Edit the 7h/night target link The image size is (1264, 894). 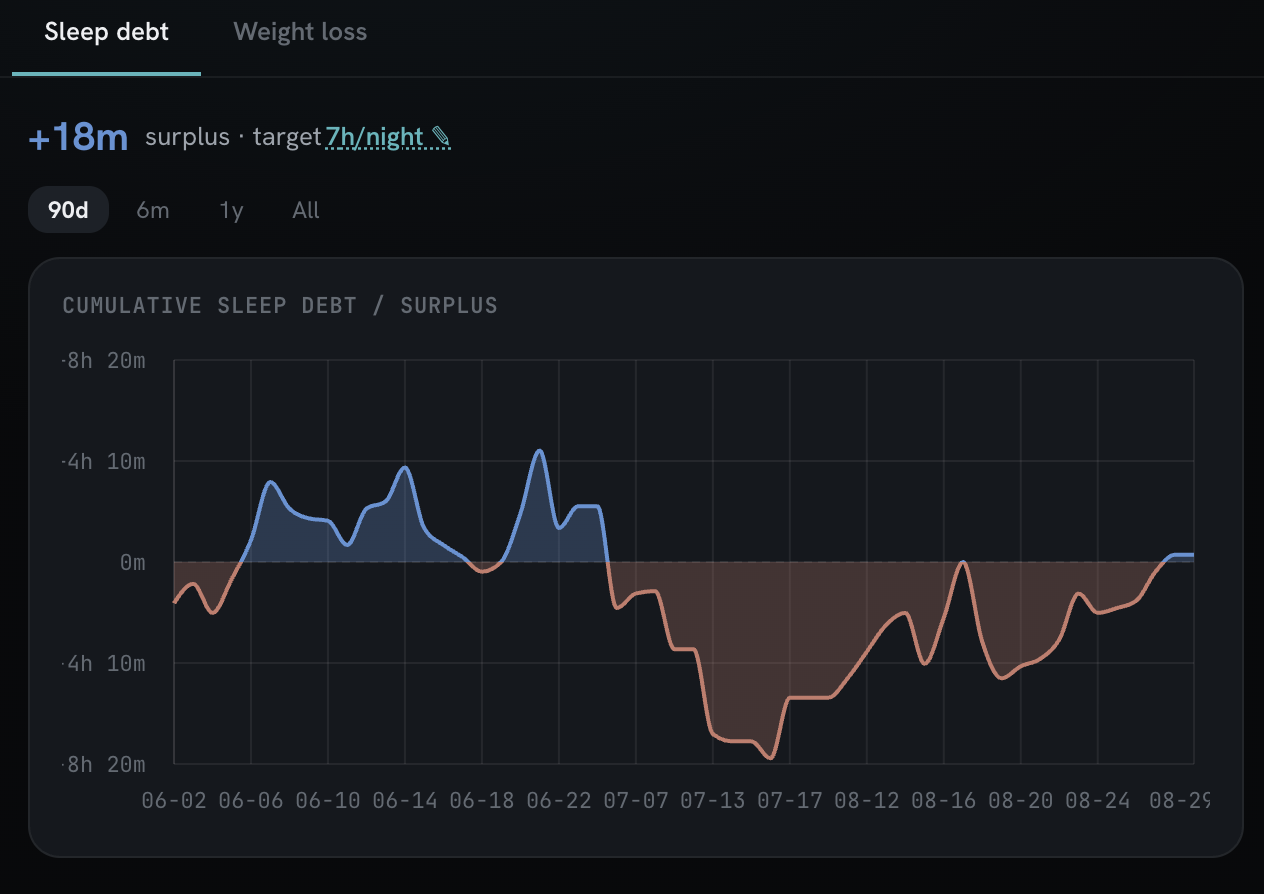388,137
